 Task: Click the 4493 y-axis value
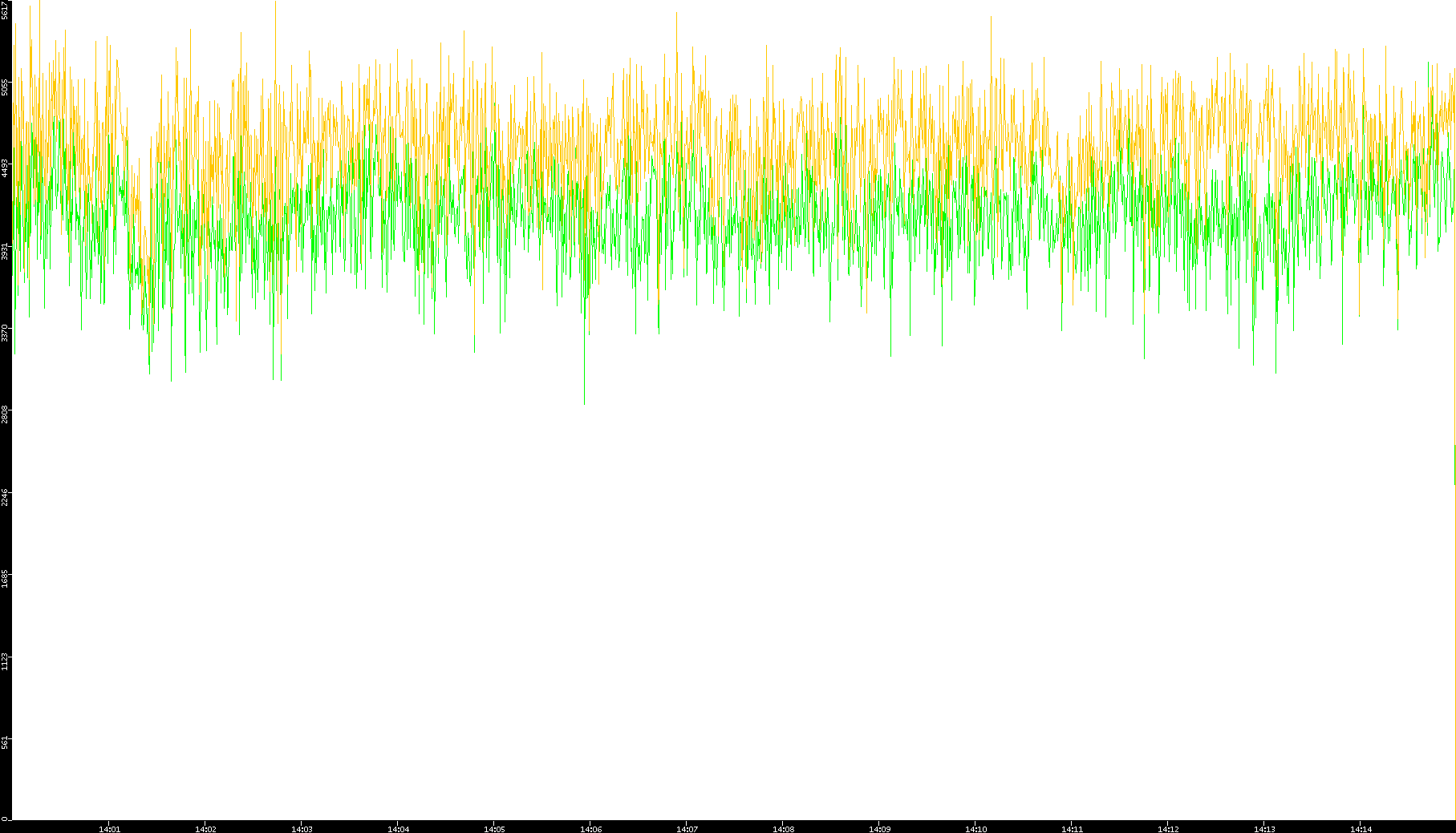(6, 168)
